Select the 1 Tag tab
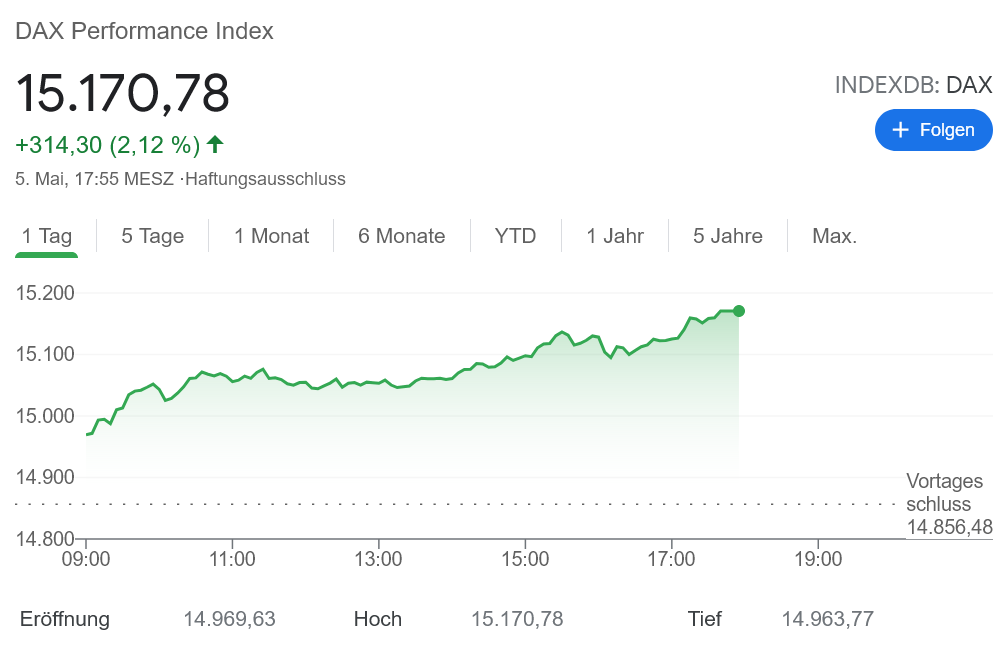This screenshot has height=669, width=1006. pos(47,236)
